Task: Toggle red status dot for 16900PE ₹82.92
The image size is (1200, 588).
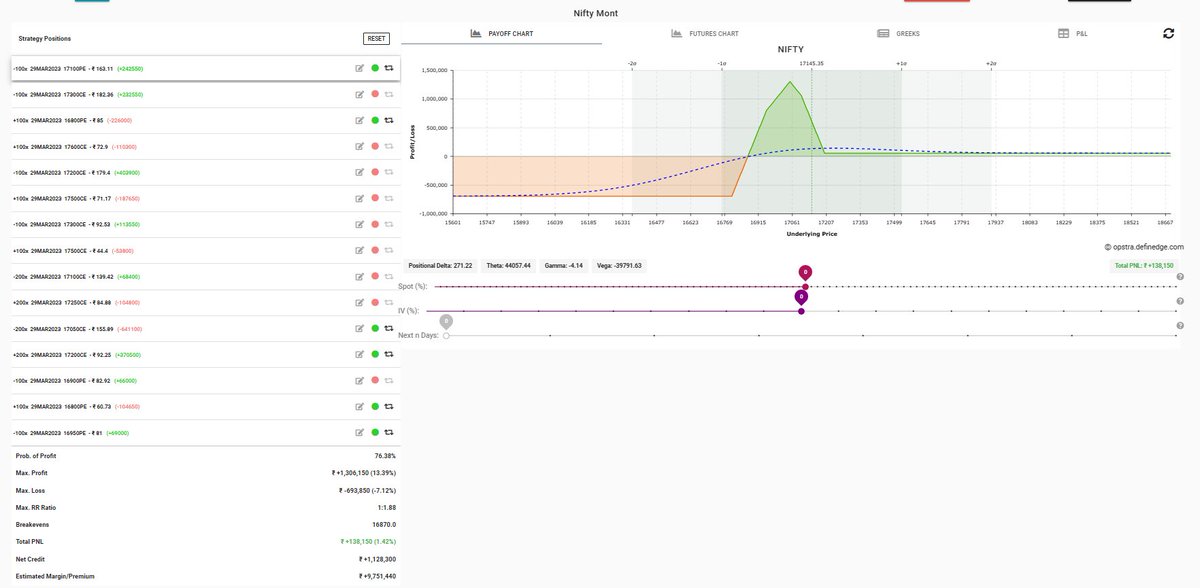Action: point(374,380)
